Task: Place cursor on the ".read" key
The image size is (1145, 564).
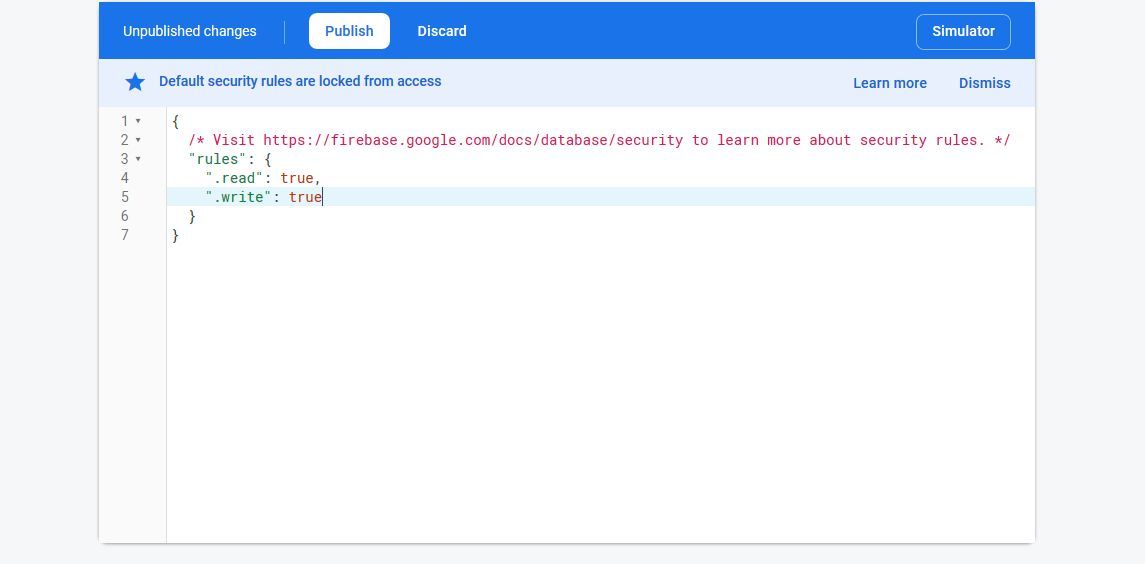Action: point(234,178)
